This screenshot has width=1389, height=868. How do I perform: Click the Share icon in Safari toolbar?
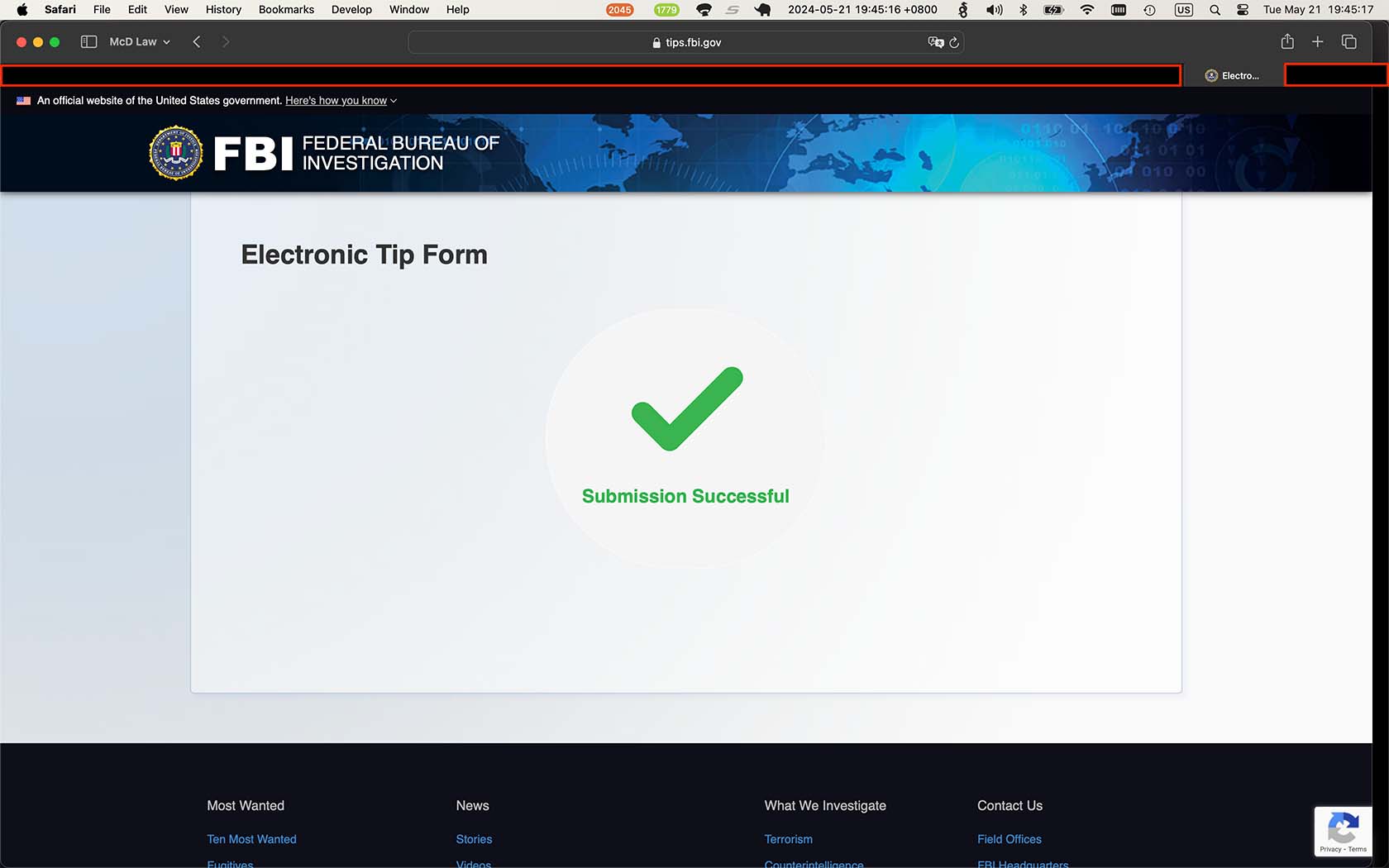coord(1287,42)
